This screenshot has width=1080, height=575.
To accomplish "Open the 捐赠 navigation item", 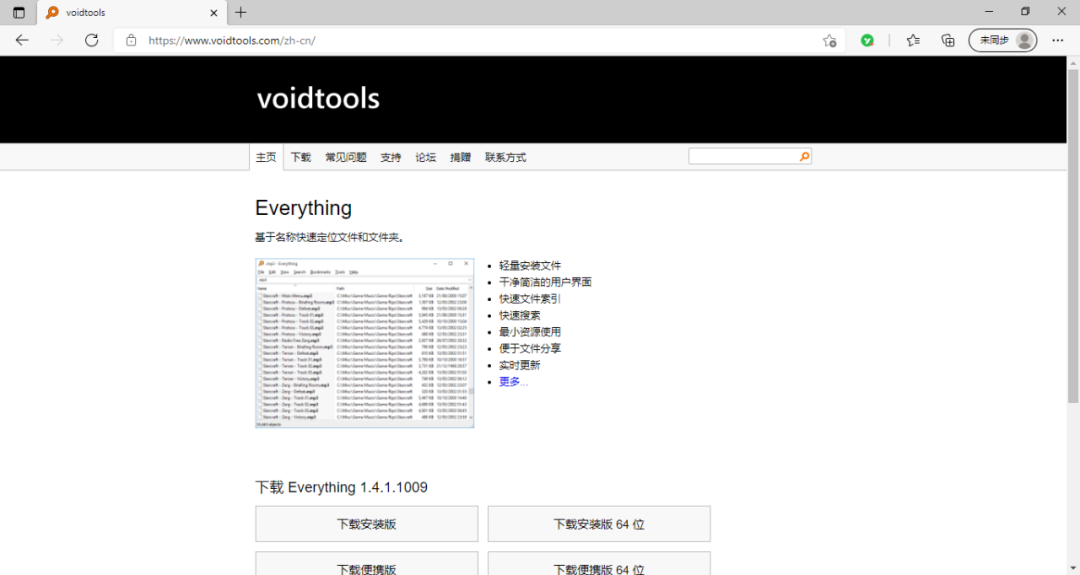I will pyautogui.click(x=460, y=157).
